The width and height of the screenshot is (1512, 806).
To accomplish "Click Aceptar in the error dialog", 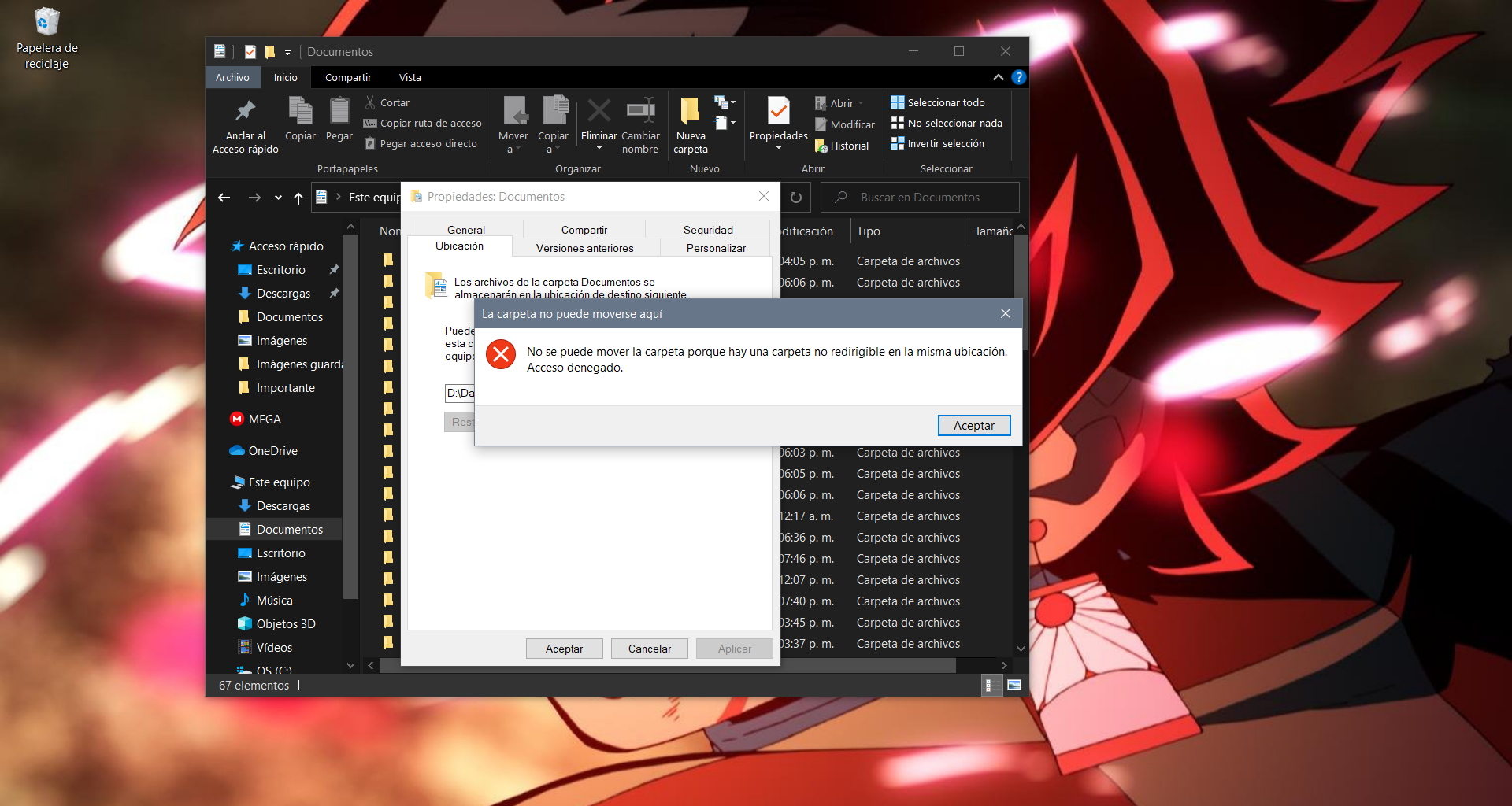I will click(x=974, y=426).
